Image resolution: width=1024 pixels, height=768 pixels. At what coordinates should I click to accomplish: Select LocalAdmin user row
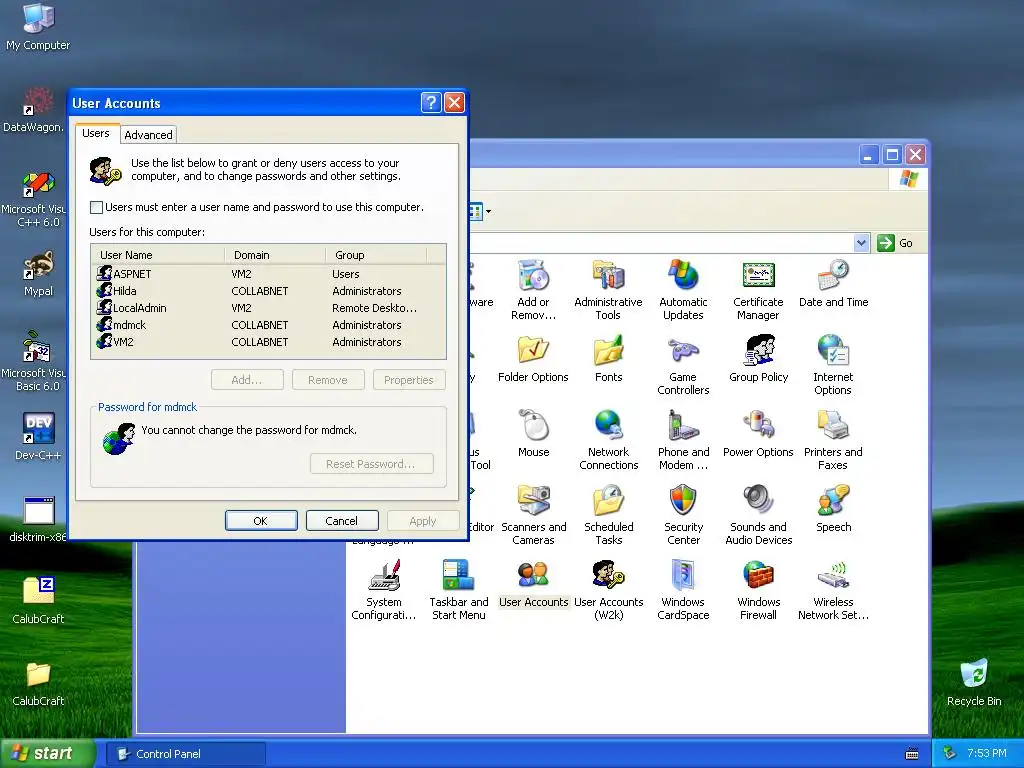point(268,308)
